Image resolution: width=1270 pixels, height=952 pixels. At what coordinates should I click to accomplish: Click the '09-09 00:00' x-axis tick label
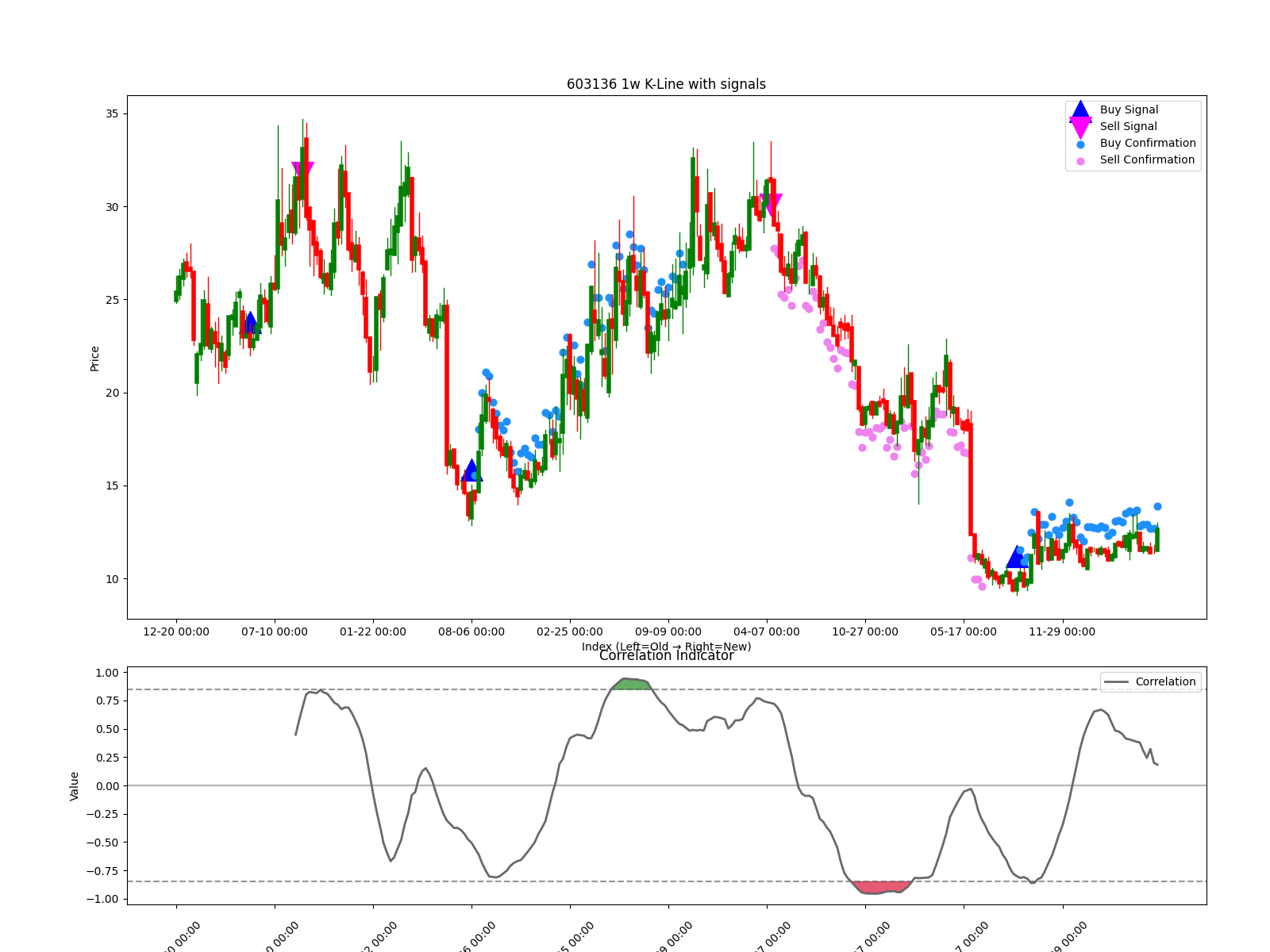[x=668, y=631]
